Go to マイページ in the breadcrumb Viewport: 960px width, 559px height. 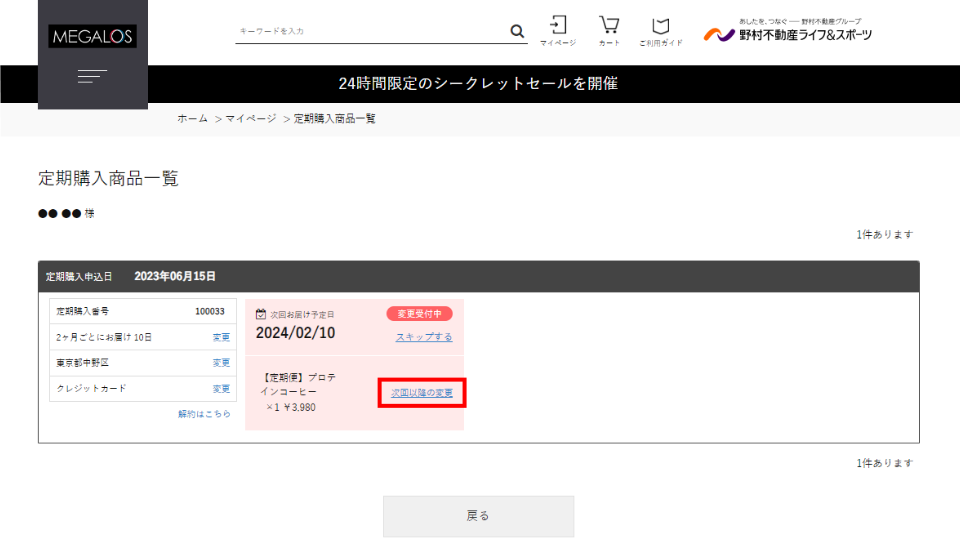click(x=250, y=118)
